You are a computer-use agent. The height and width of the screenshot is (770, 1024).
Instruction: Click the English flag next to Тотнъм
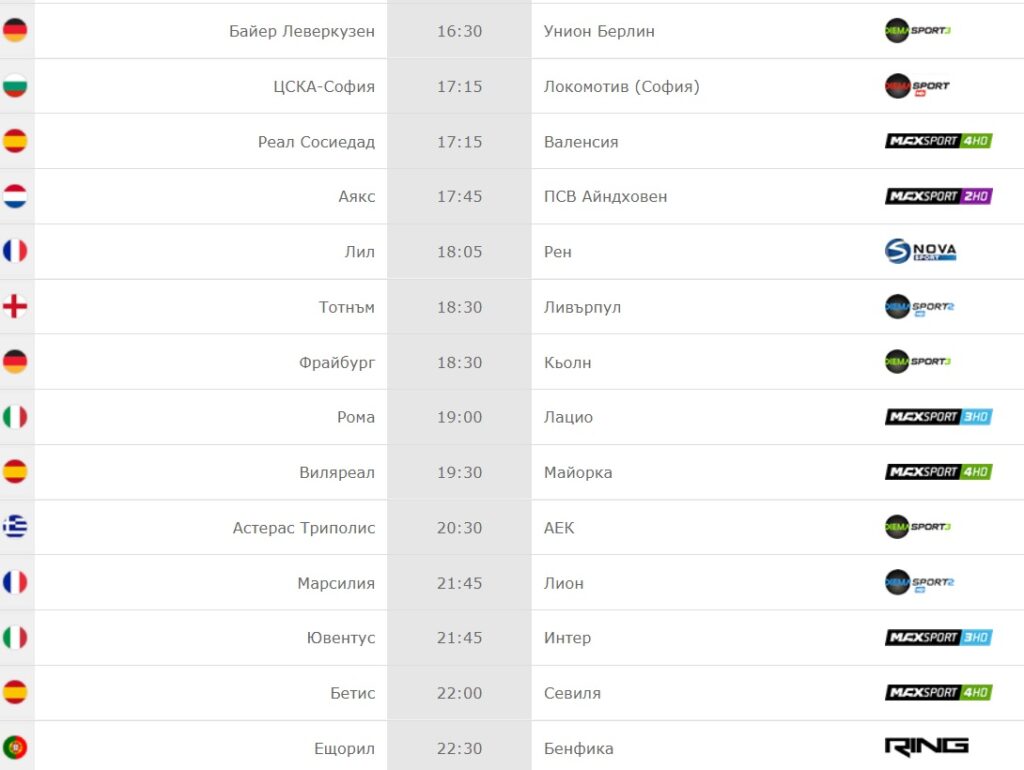pyautogui.click(x=15, y=307)
